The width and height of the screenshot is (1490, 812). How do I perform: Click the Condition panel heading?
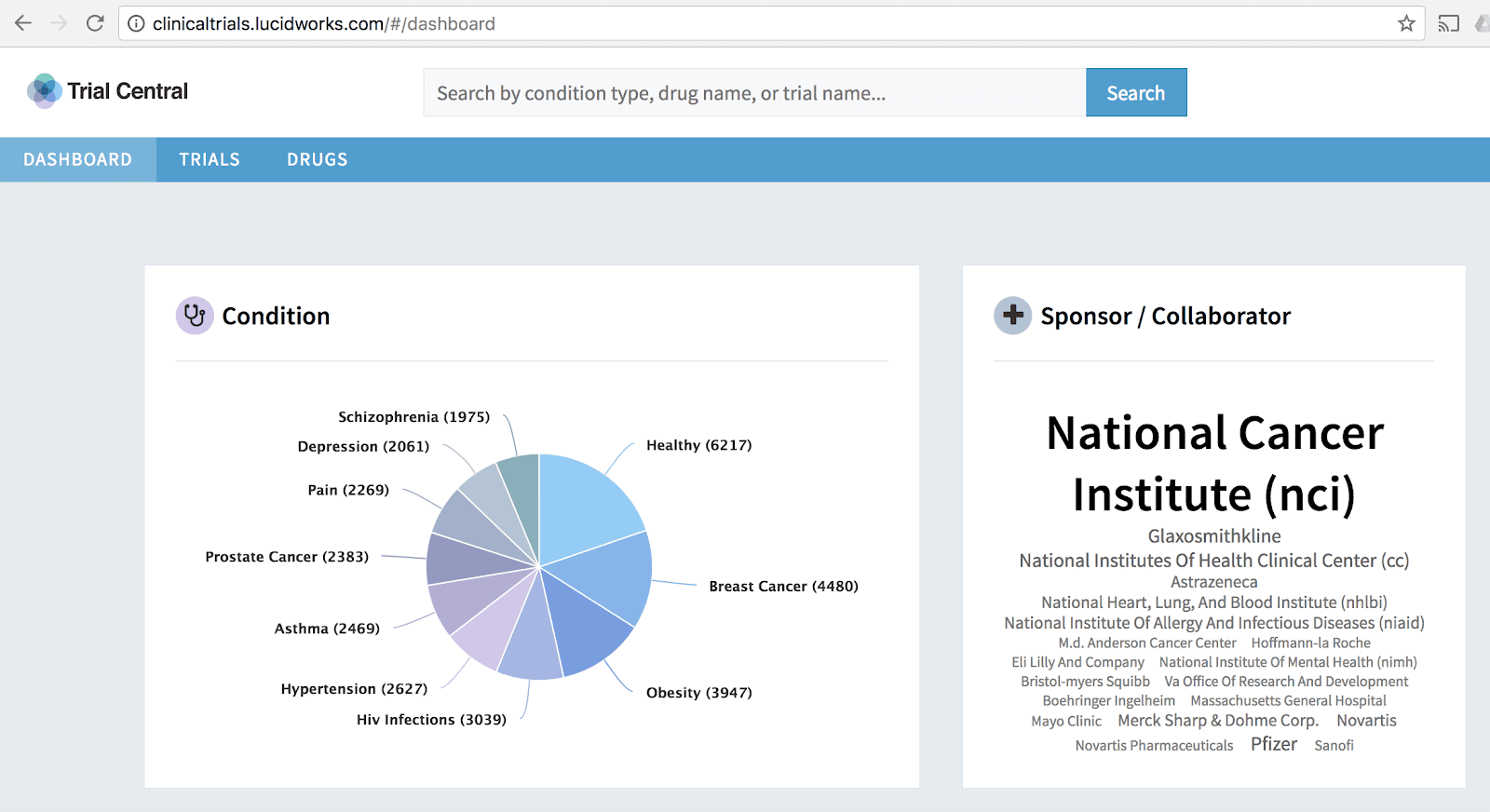276,317
